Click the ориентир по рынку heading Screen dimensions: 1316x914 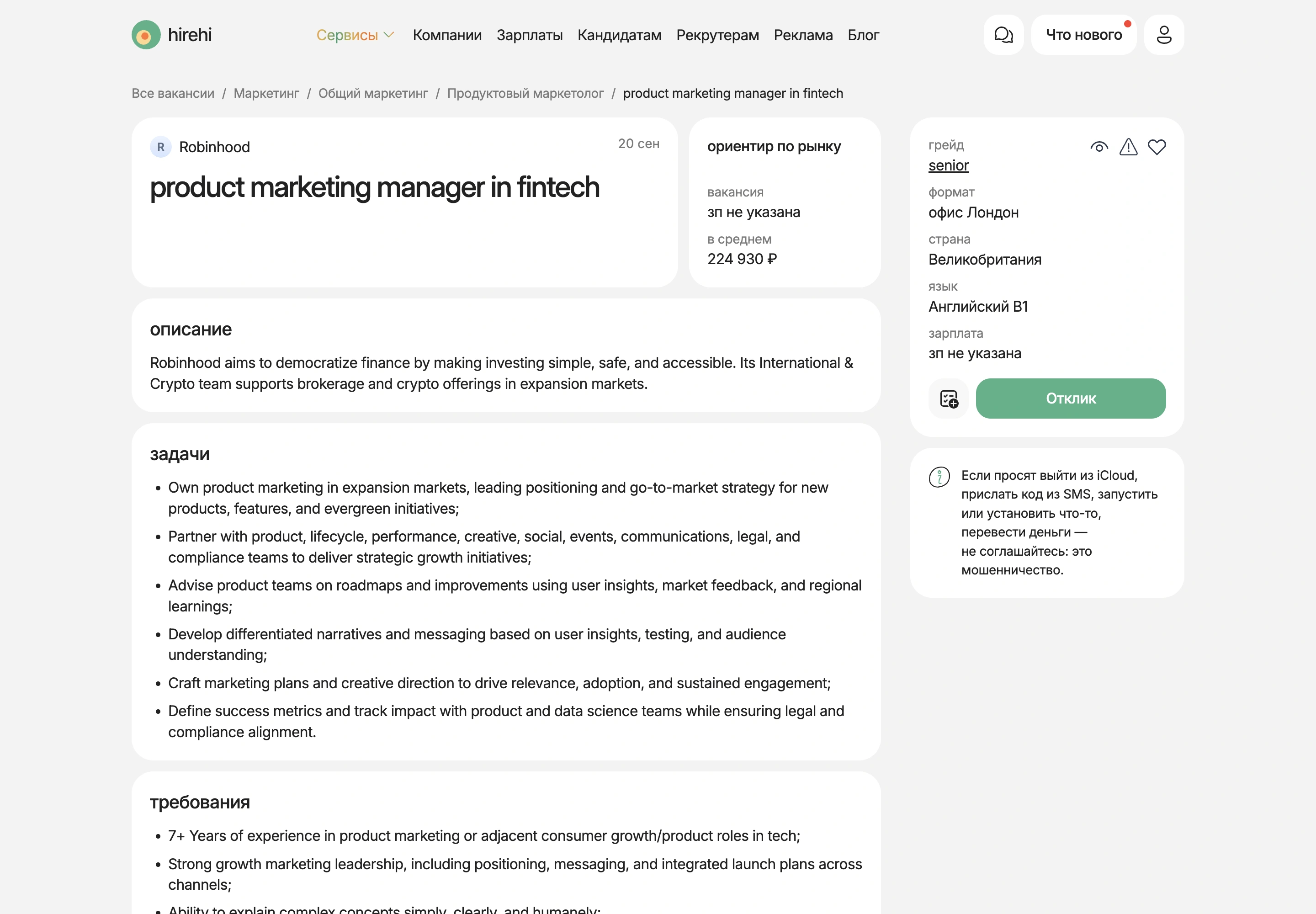[774, 147]
